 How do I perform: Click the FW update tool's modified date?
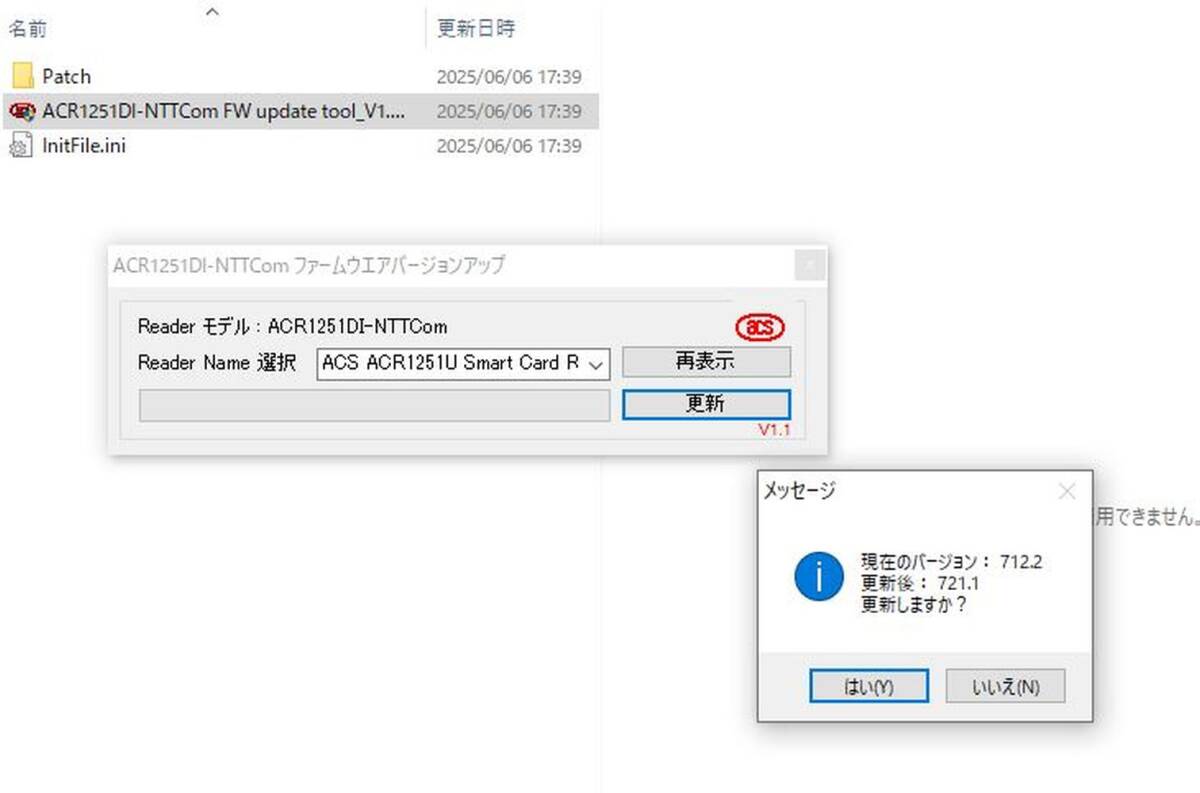pyautogui.click(x=509, y=111)
